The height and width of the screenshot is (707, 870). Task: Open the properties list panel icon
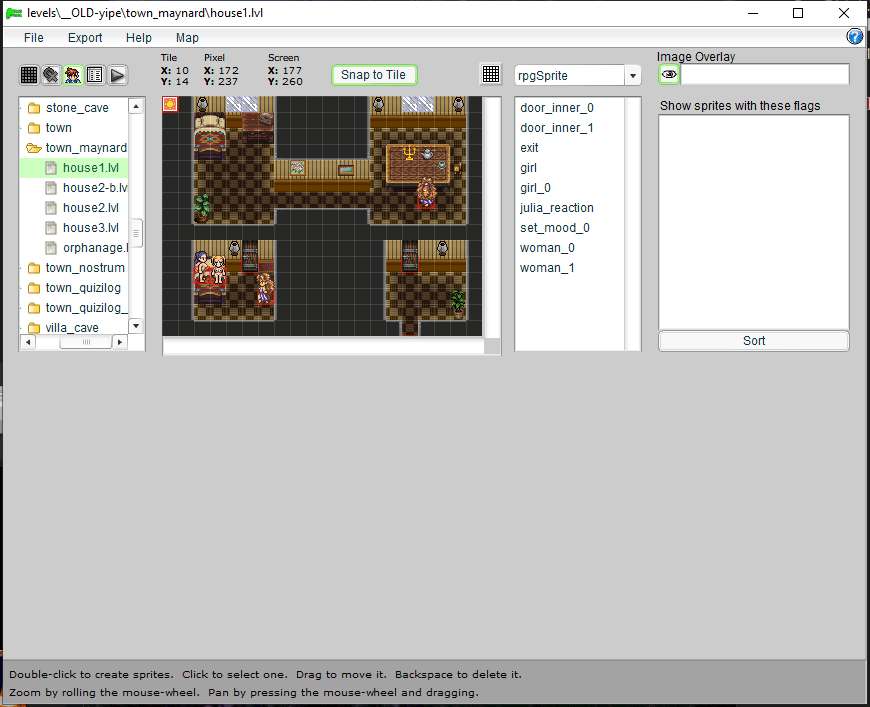click(x=95, y=75)
